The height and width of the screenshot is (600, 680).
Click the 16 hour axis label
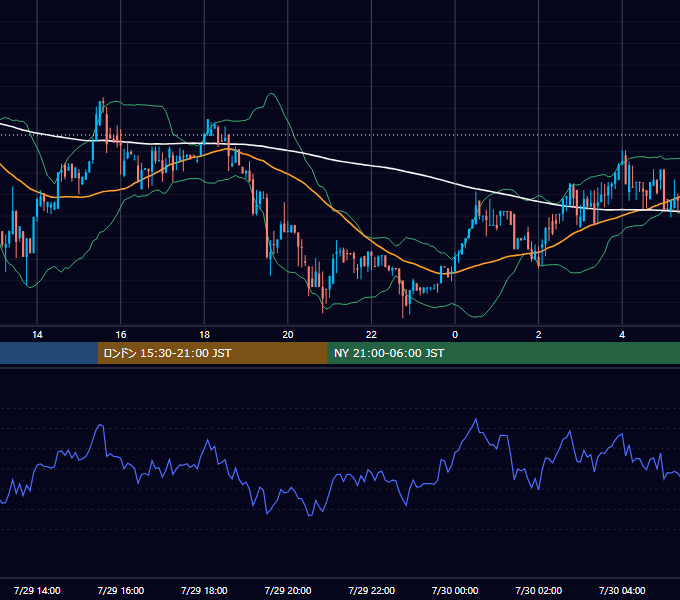coord(121,335)
